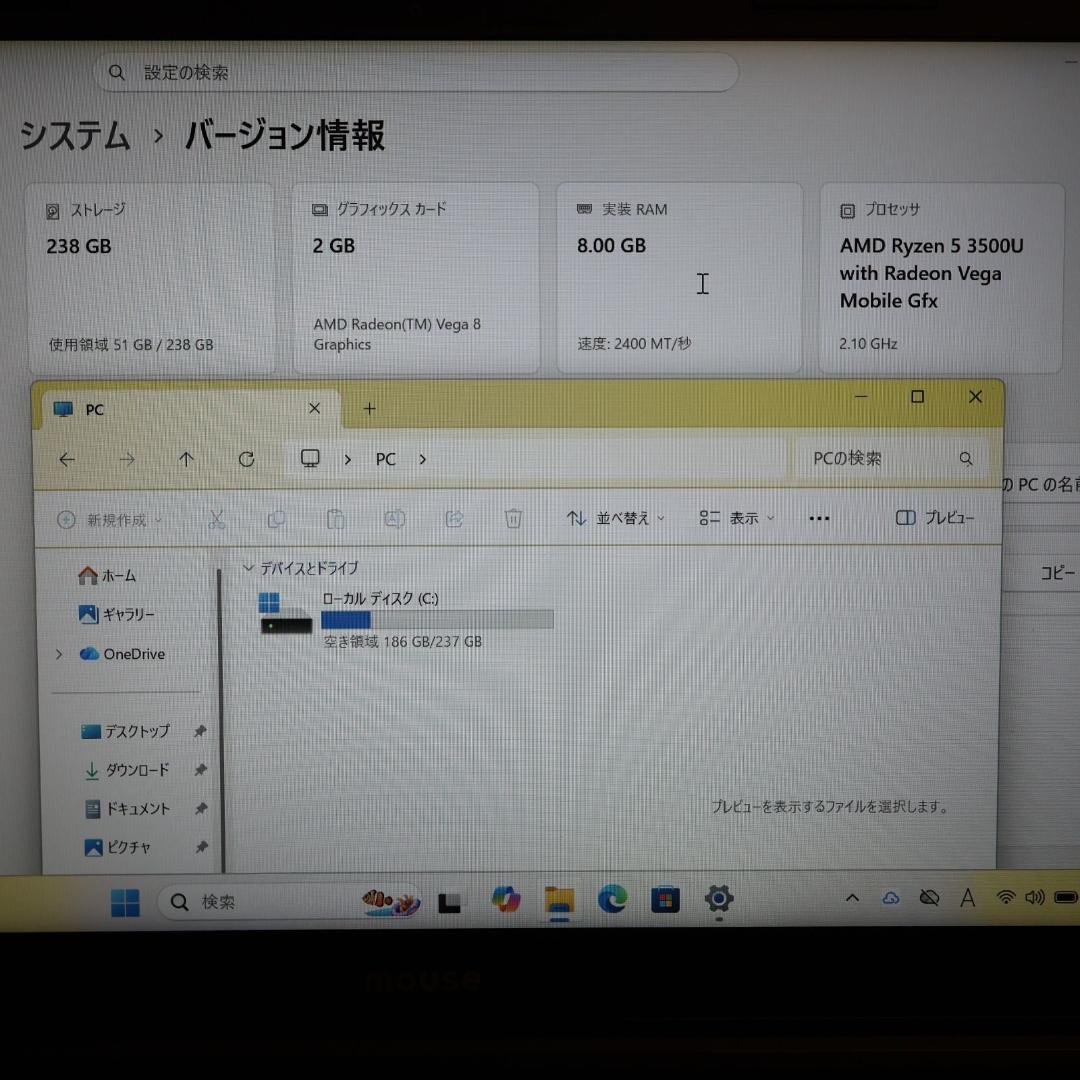The height and width of the screenshot is (1080, 1080).
Task: Click the プロセッサ AMD Ryzen 5 card
Action: pyautogui.click(x=941, y=278)
